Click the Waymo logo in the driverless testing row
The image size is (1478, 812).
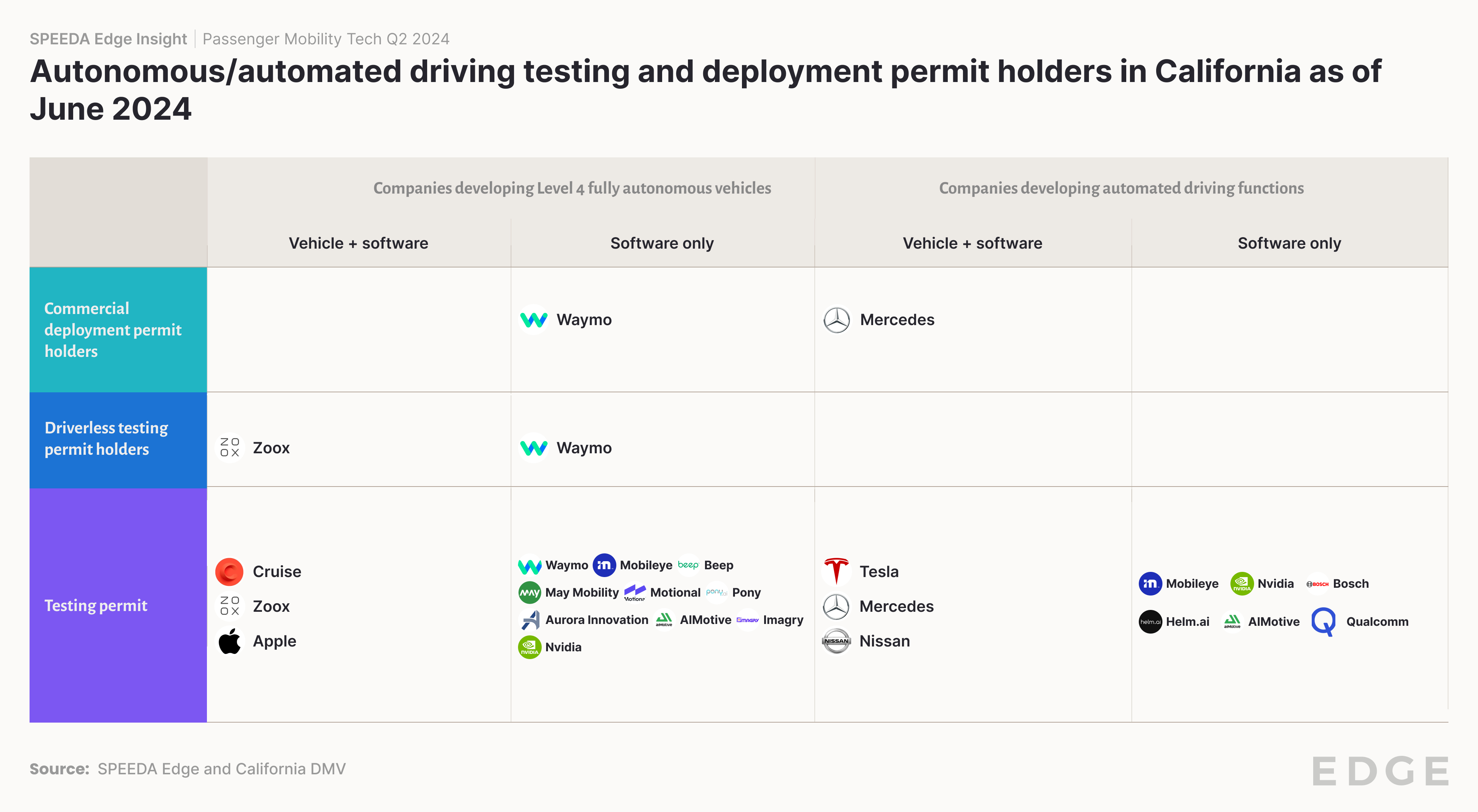[534, 447]
